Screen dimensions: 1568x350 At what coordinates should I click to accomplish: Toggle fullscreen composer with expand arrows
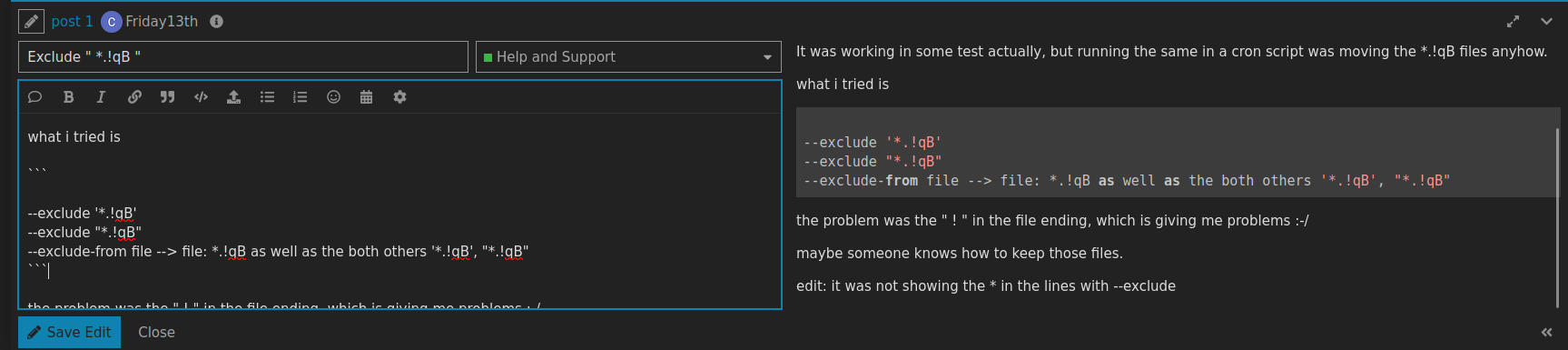[1513, 21]
